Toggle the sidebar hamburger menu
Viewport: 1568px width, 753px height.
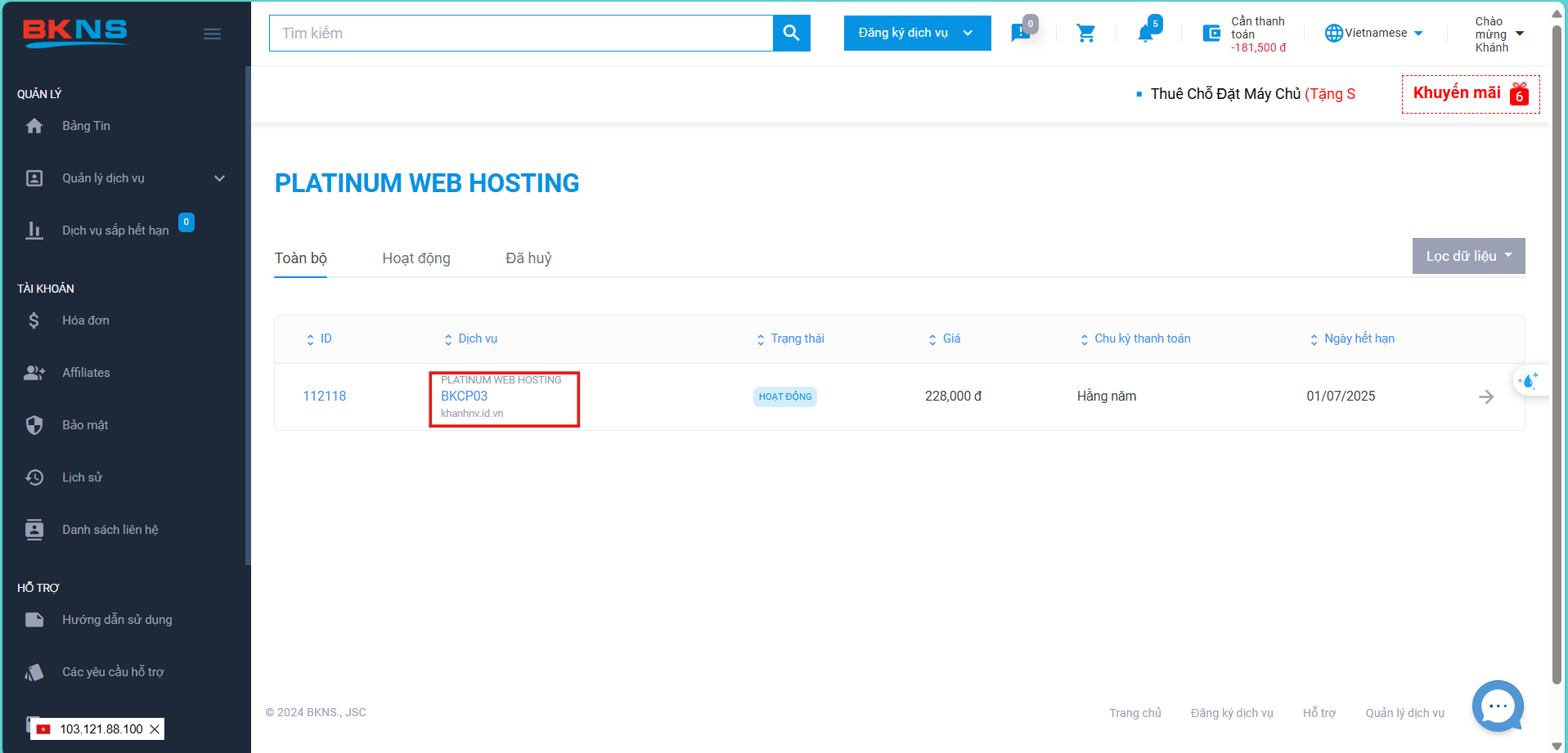coord(212,34)
